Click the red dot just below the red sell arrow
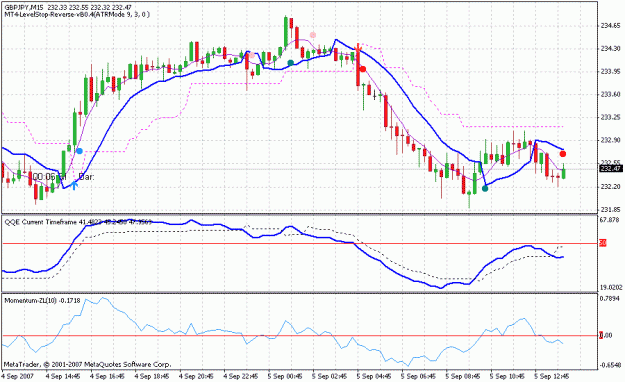 coord(363,69)
